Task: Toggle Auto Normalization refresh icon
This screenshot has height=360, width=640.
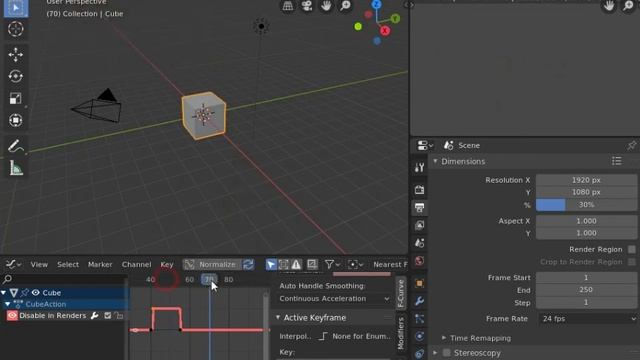Action: click(249, 264)
